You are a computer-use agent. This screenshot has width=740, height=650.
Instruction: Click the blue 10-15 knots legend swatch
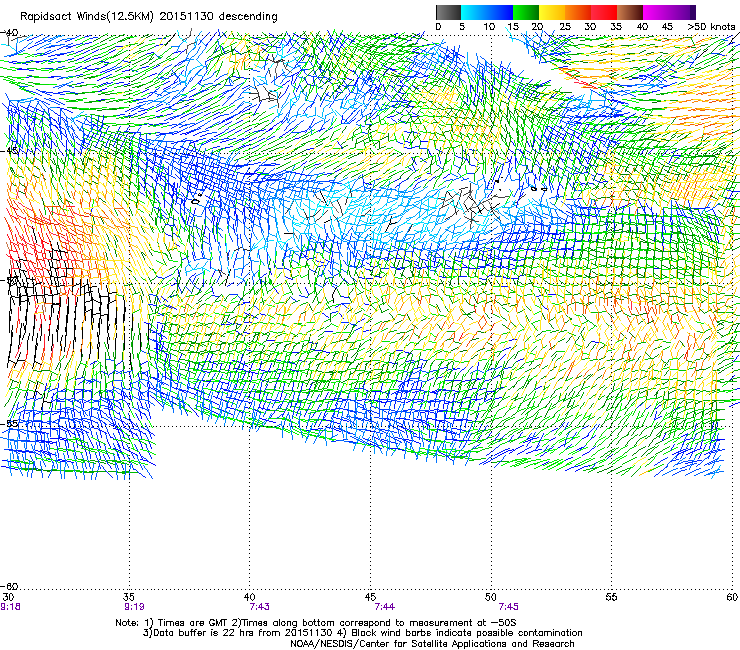tap(500, 12)
